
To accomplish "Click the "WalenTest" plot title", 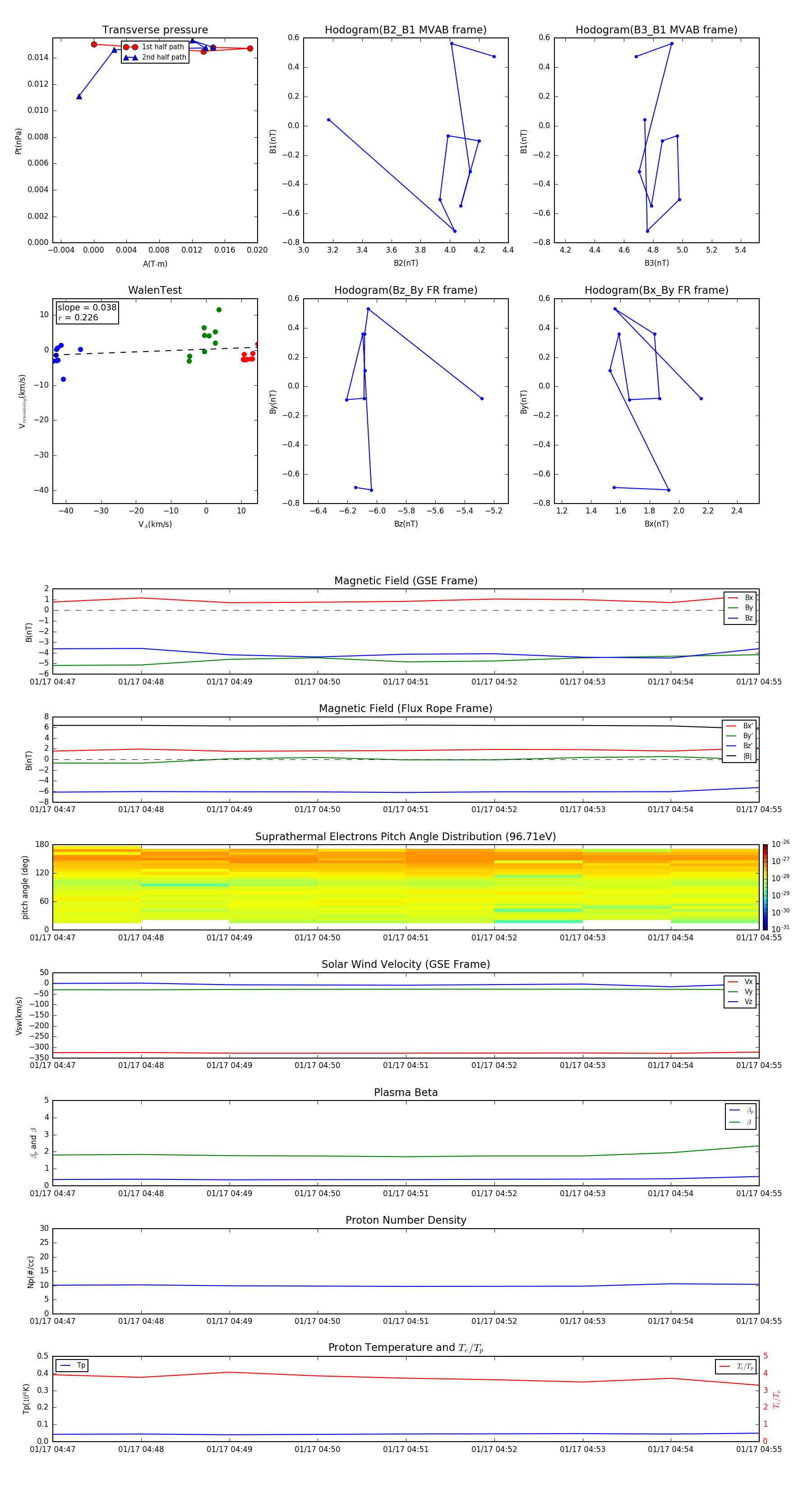I will pos(155,290).
